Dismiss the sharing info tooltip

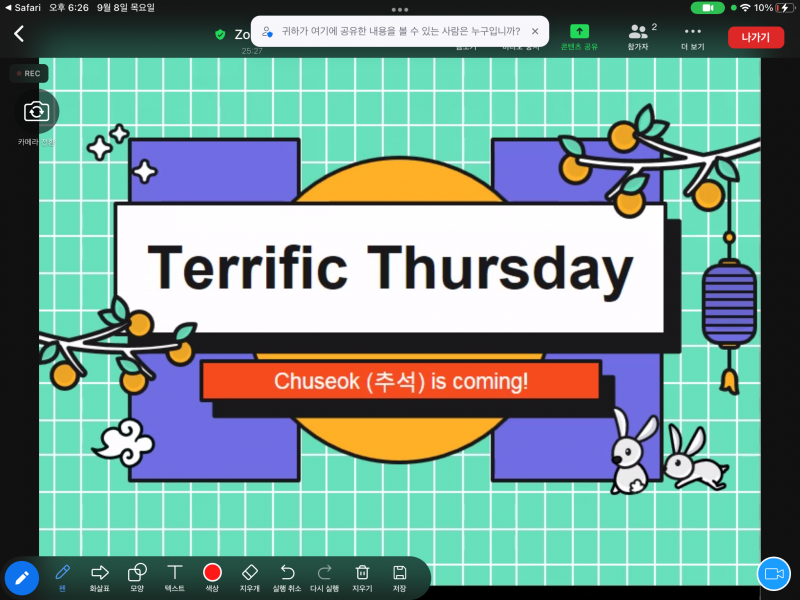[534, 31]
